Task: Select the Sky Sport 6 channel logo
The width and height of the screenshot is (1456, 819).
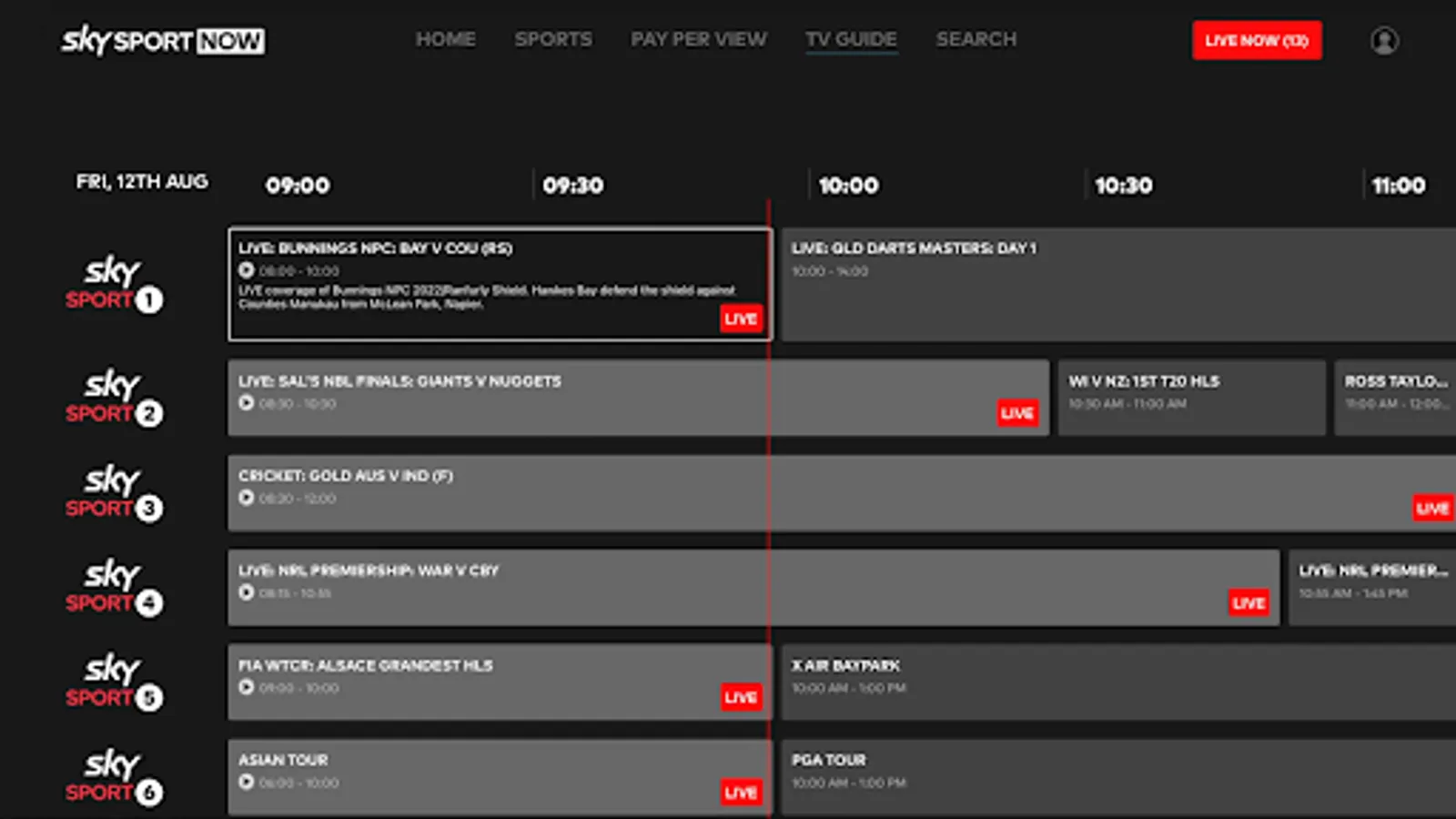Action: [x=114, y=776]
